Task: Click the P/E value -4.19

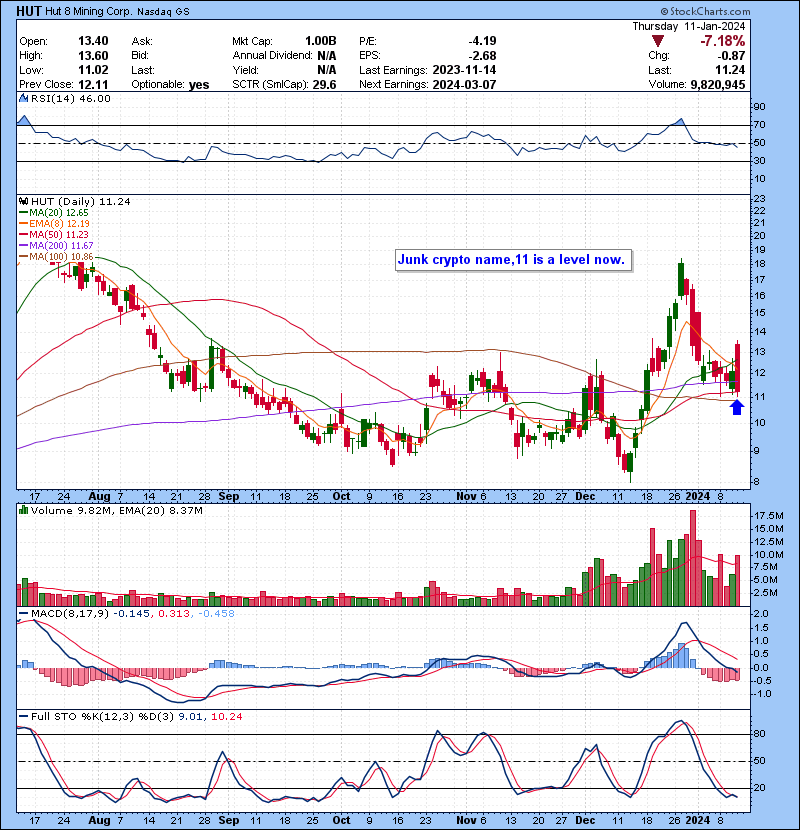Action: coord(482,41)
